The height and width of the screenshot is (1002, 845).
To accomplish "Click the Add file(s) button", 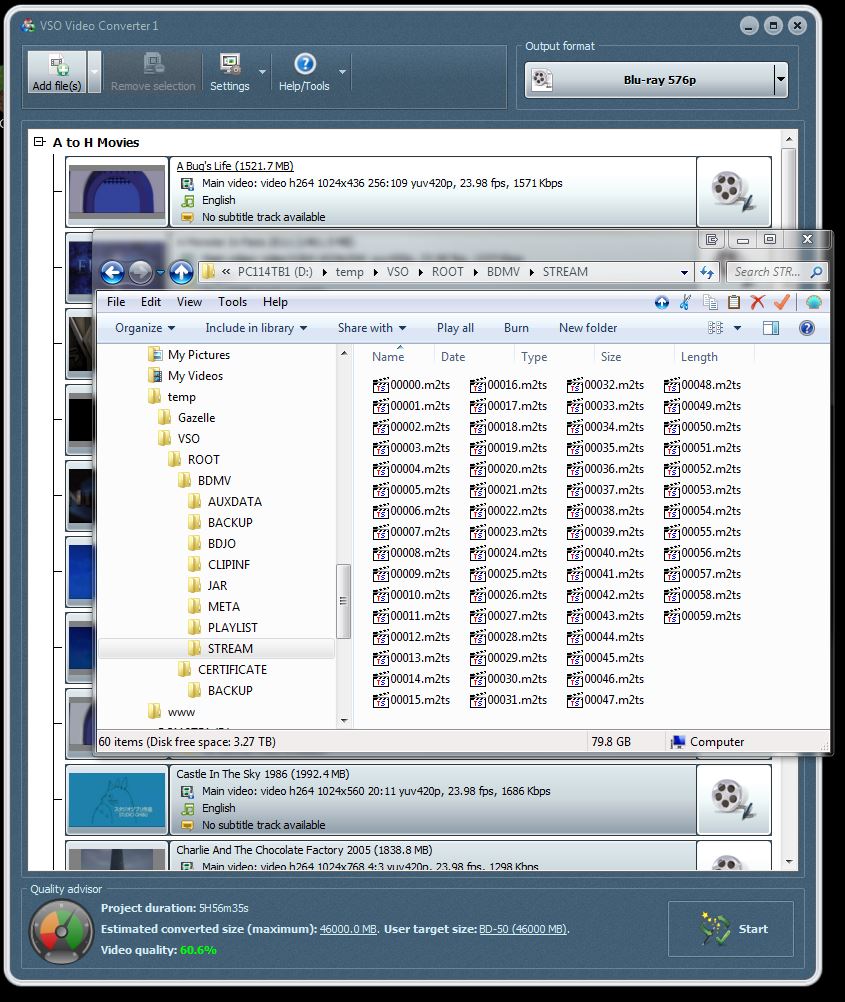I will pyautogui.click(x=57, y=72).
